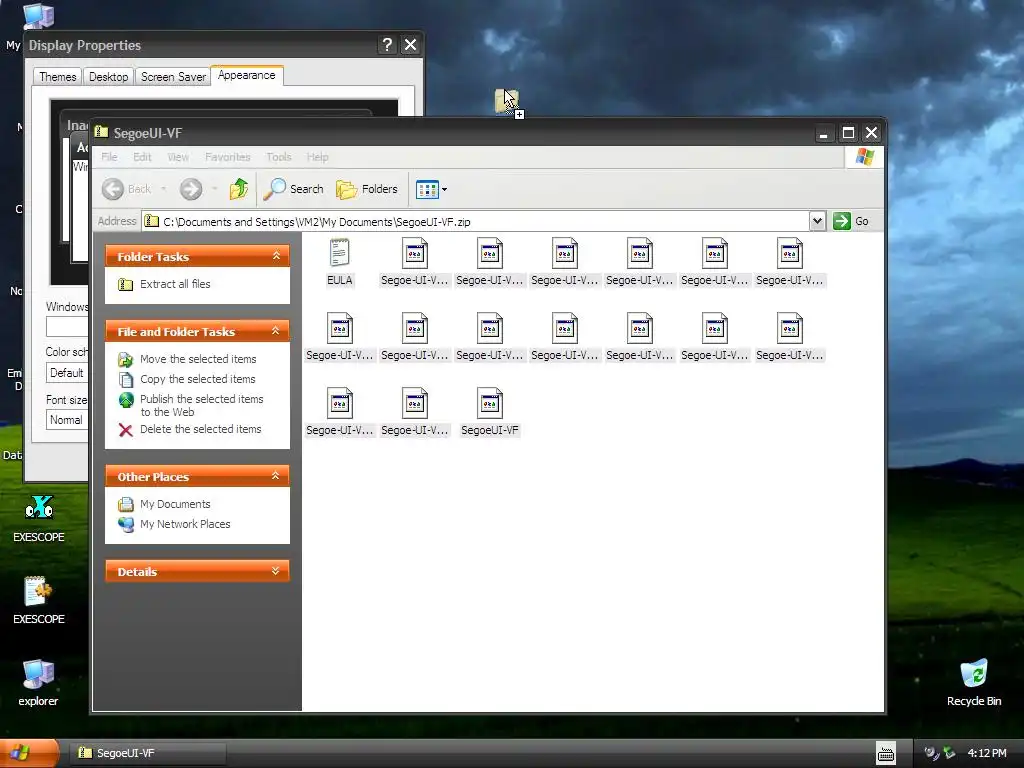This screenshot has height=768, width=1024.
Task: Select EXESCOPE desktop icon with eyes
Action: 39,519
